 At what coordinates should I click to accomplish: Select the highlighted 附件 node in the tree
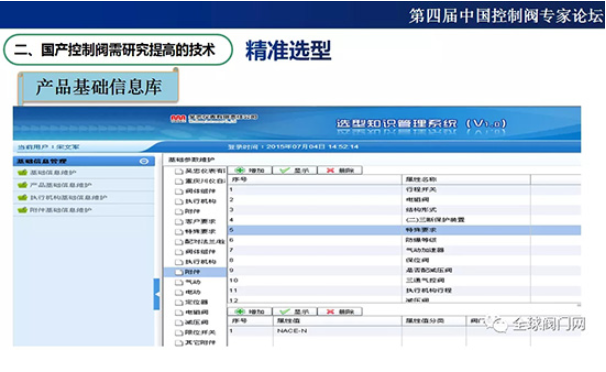(195, 272)
